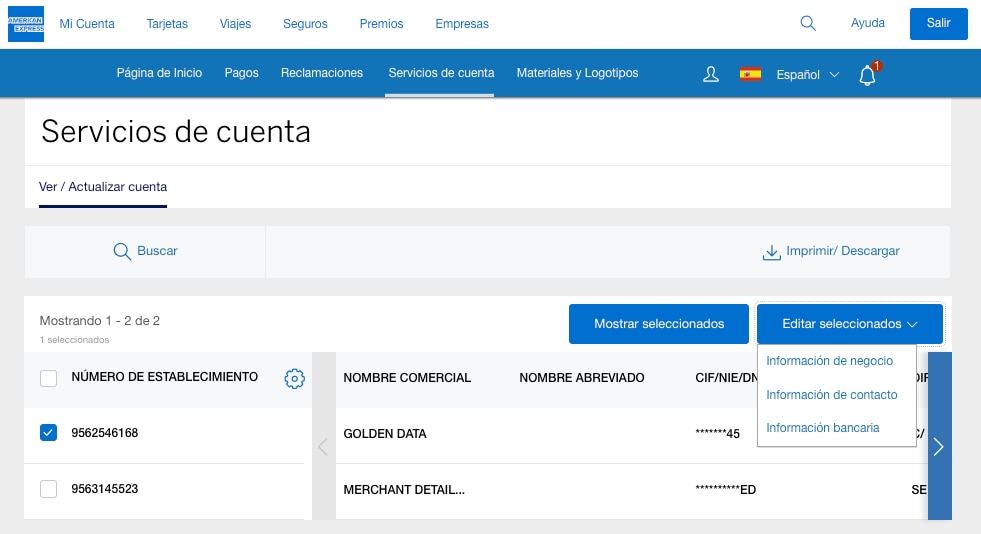Screen dimensions: 981x534
Task: Collapse the Editar seleccionados dropdown
Action: (849, 324)
